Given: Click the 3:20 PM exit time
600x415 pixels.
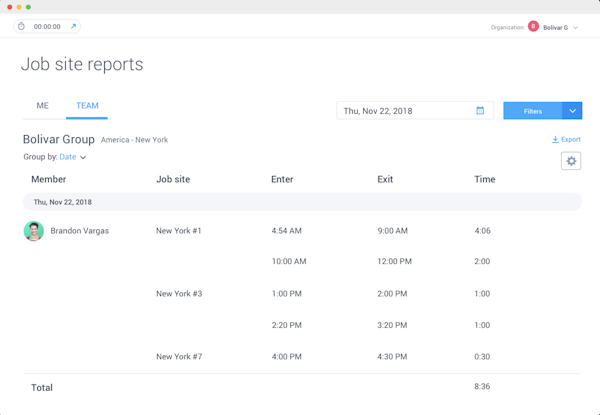Looking at the screenshot, I should tap(392, 325).
